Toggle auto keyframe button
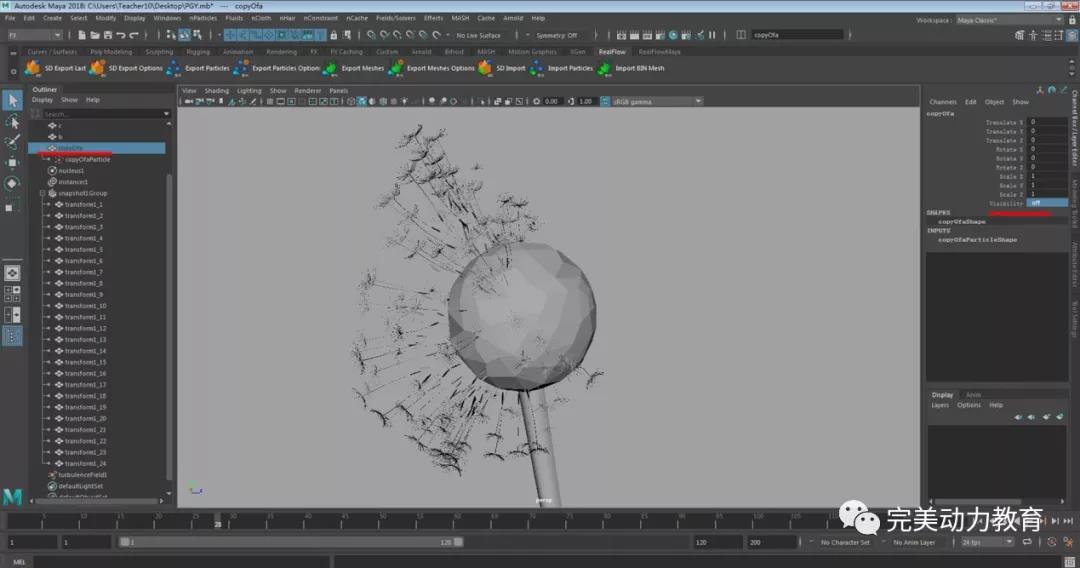This screenshot has width=1080, height=568. (x=1050, y=542)
